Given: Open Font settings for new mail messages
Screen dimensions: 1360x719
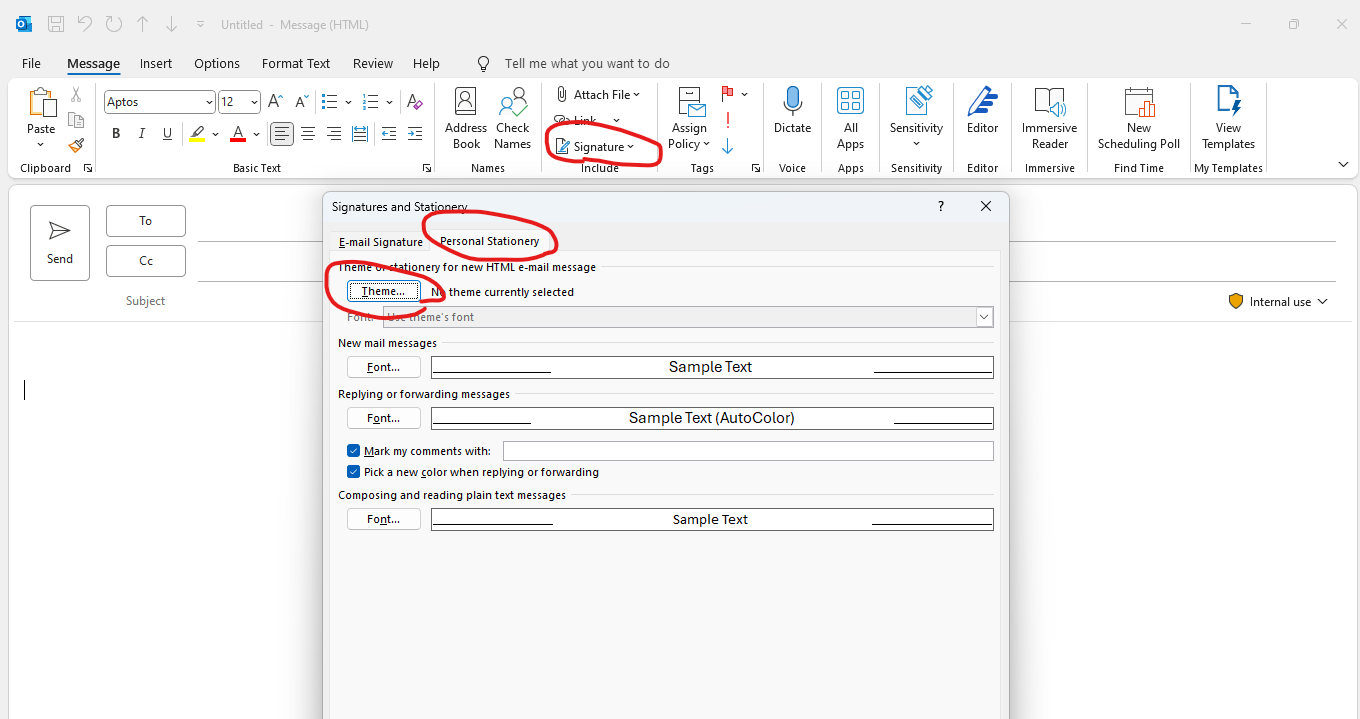Looking at the screenshot, I should 383,366.
